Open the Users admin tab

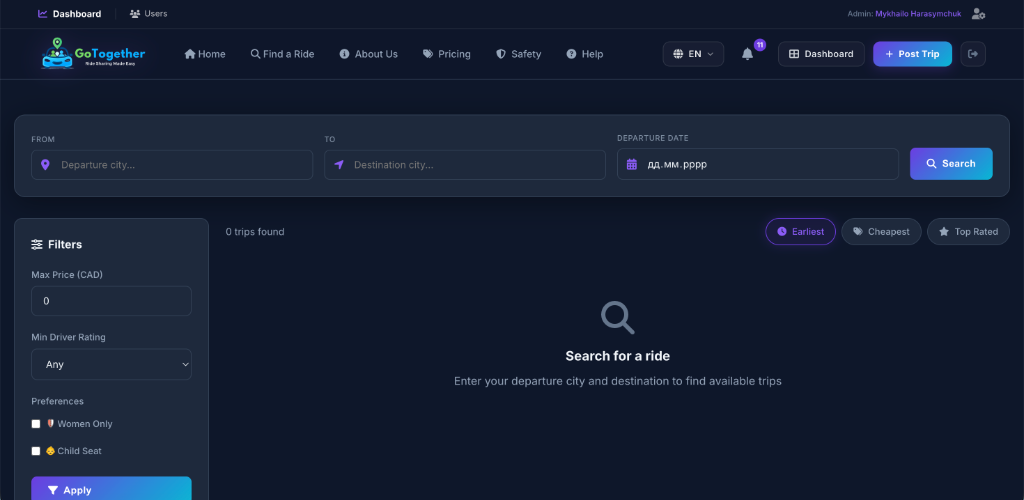[x=149, y=14]
